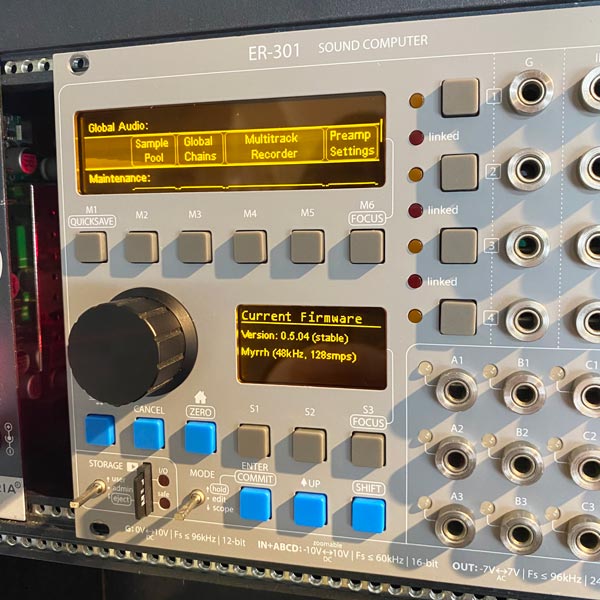Tap the I/O storage LED
Screen dimensions: 600x600
tap(164, 481)
